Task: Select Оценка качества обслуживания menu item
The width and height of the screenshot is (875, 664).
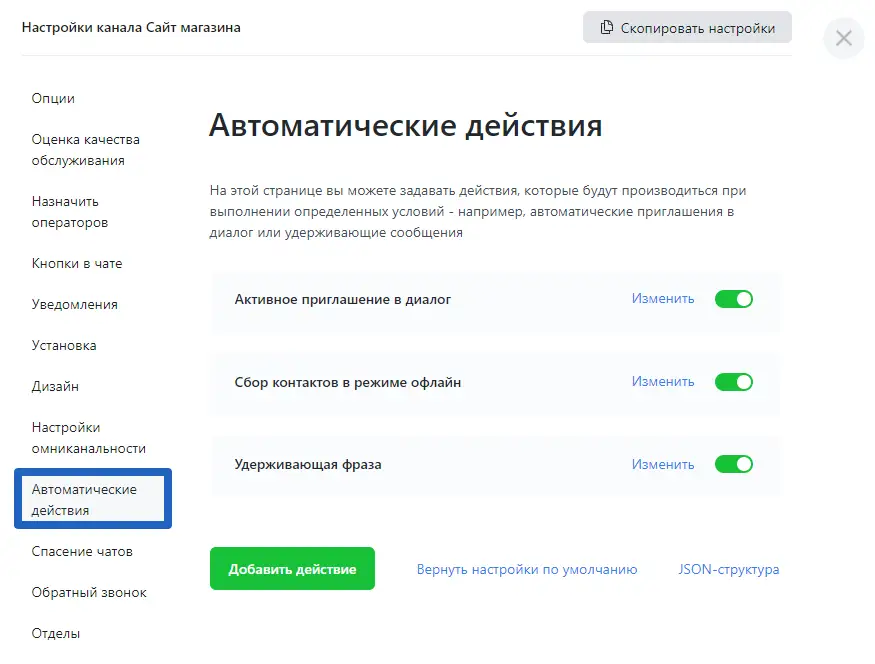Action: pyautogui.click(x=85, y=150)
